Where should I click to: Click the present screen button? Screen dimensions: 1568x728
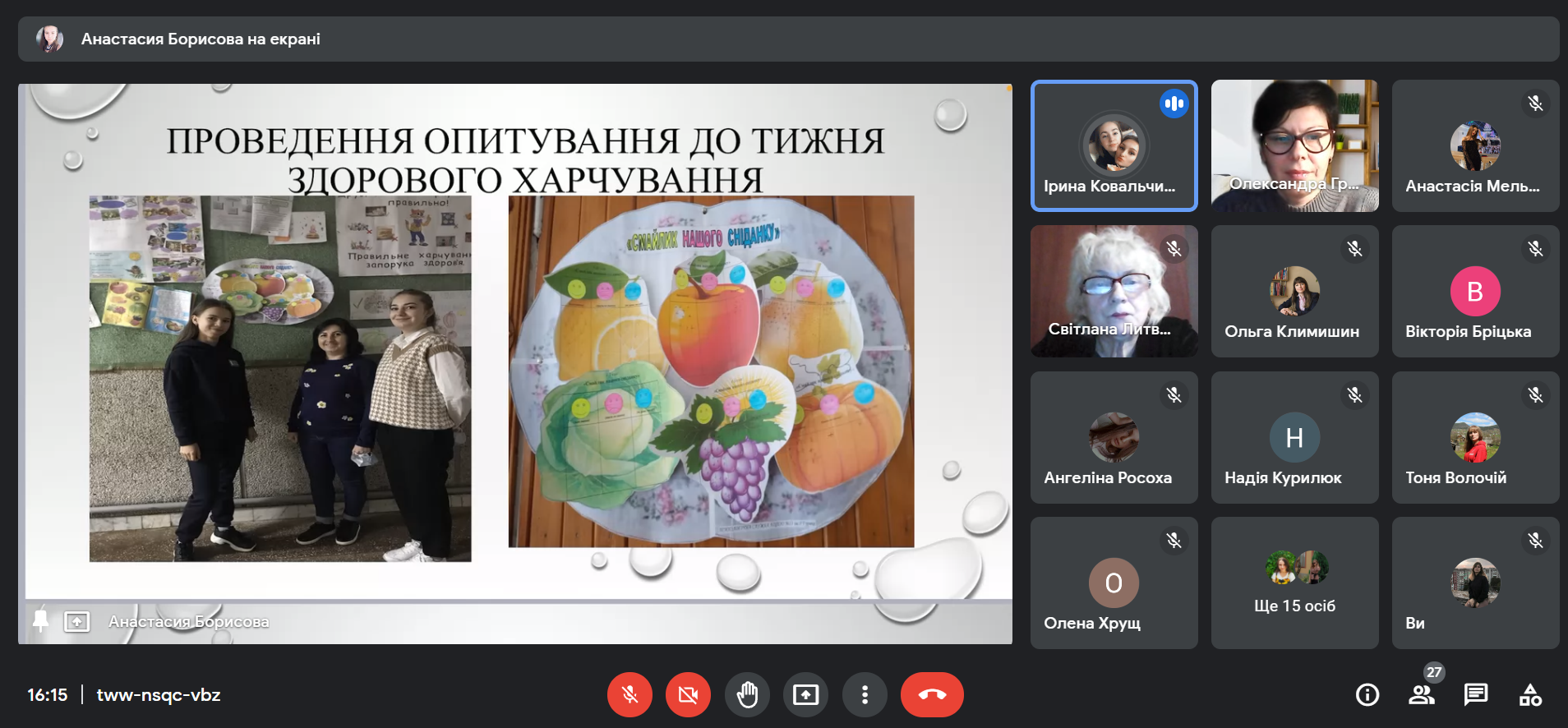point(805,695)
